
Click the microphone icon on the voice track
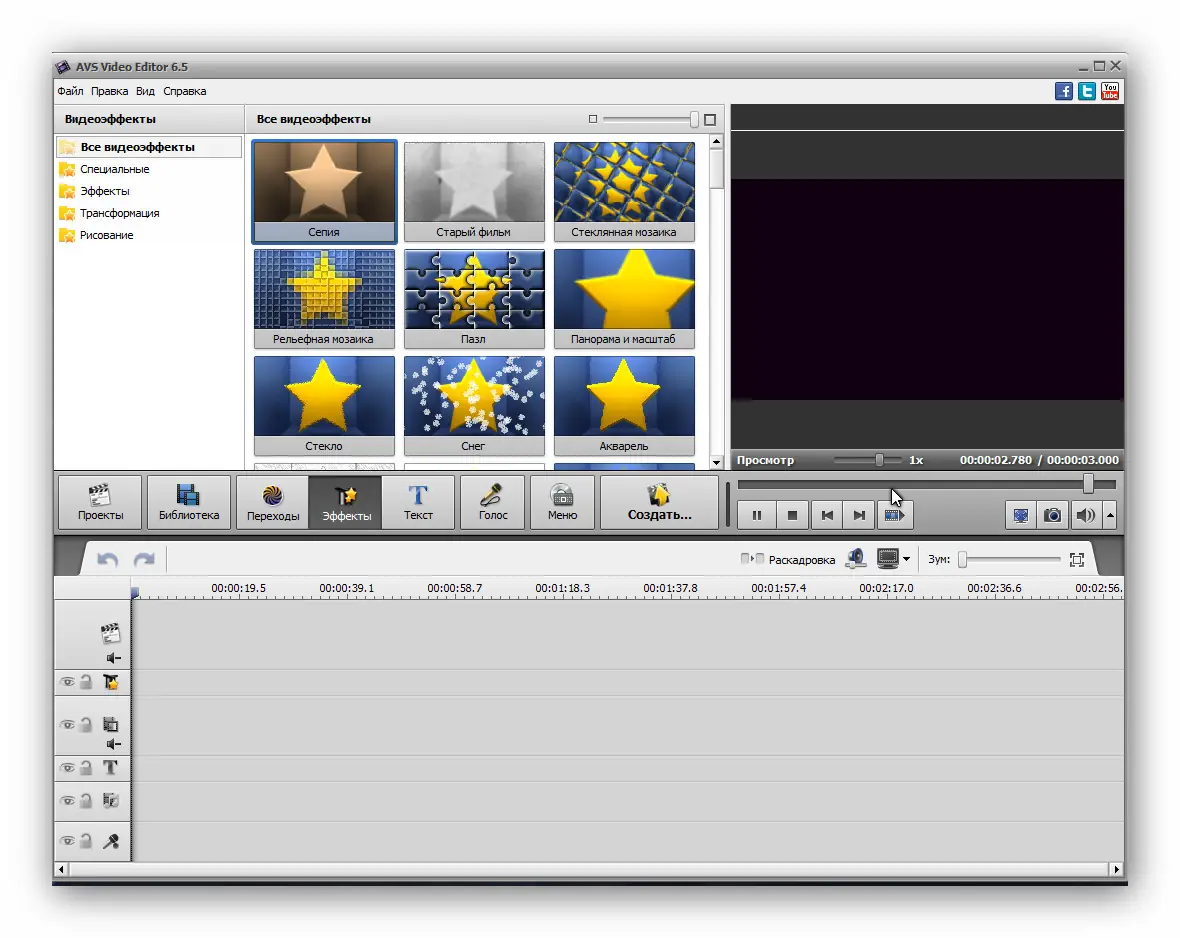[x=113, y=841]
